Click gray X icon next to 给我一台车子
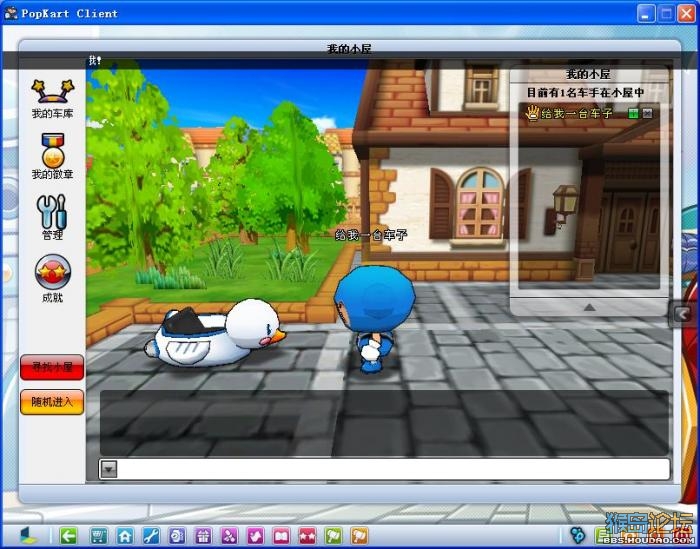 [x=647, y=113]
